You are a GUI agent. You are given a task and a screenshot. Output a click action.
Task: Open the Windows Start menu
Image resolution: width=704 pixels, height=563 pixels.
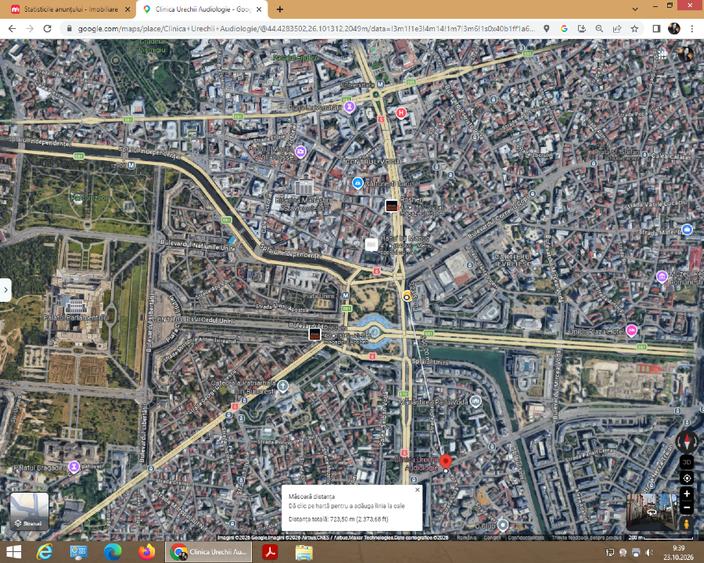[13, 552]
